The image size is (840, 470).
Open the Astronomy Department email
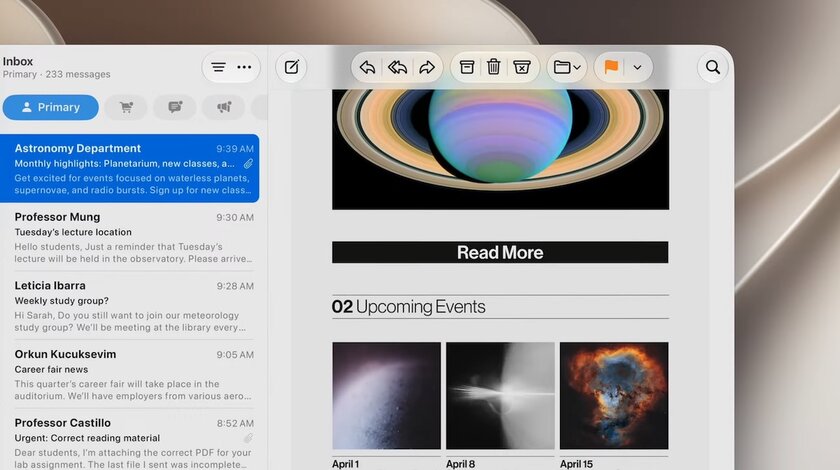tap(130, 168)
